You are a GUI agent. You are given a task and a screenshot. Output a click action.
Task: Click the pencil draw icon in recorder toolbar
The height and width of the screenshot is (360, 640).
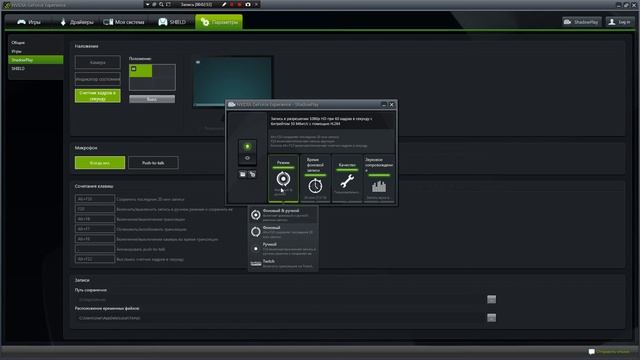pos(224,4)
